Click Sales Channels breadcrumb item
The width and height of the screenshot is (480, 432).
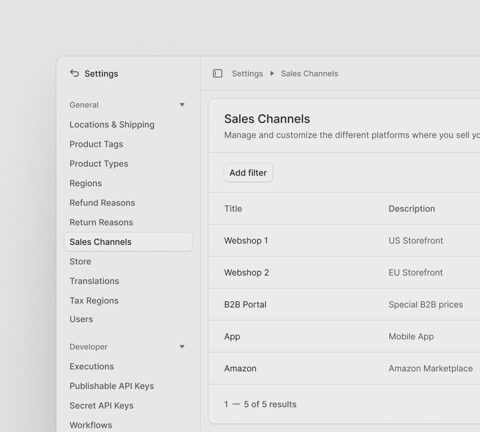309,74
